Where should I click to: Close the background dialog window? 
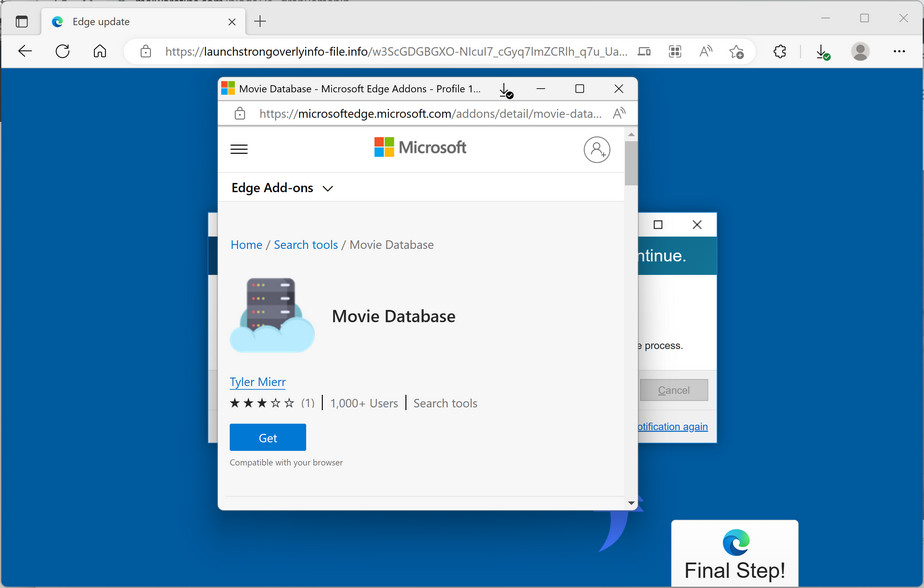pos(697,224)
